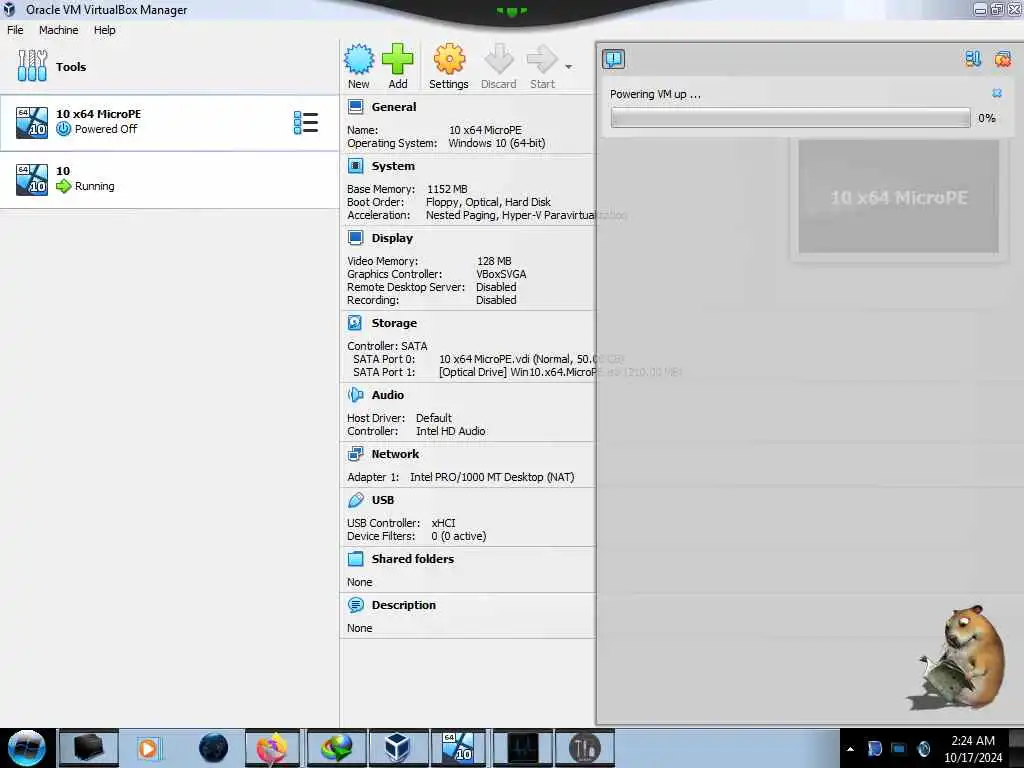
Task: Open the dark globe browser taskbar icon
Action: (214, 748)
